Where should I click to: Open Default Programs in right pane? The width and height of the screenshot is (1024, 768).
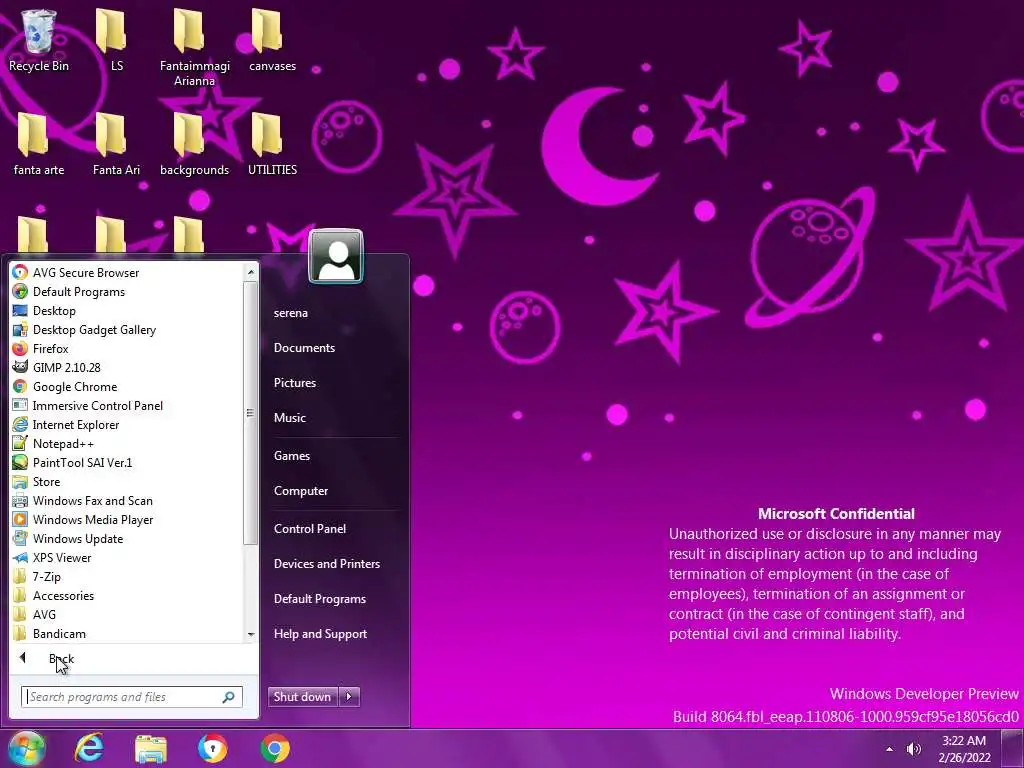(x=320, y=599)
